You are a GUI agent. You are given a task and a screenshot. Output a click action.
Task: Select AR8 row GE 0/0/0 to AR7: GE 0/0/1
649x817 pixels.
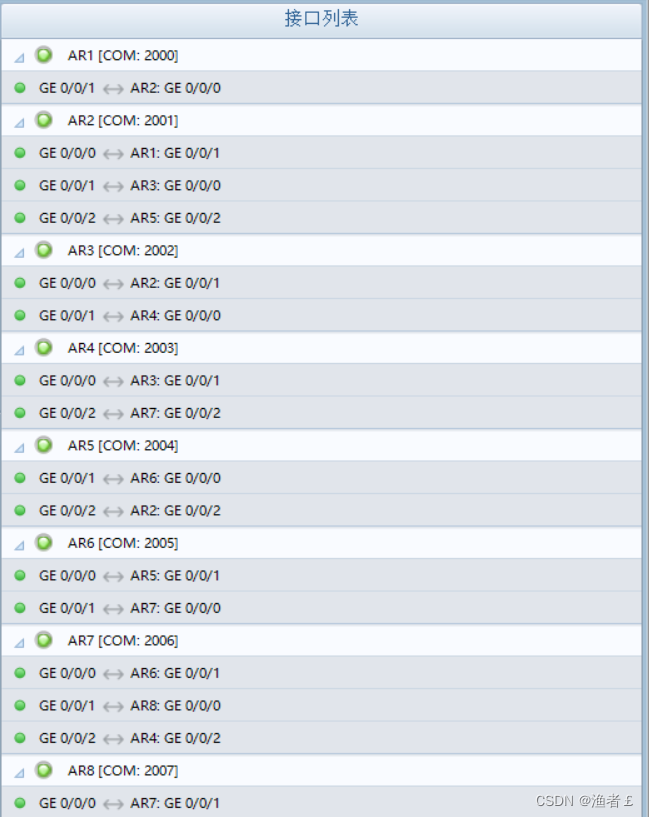point(321,802)
